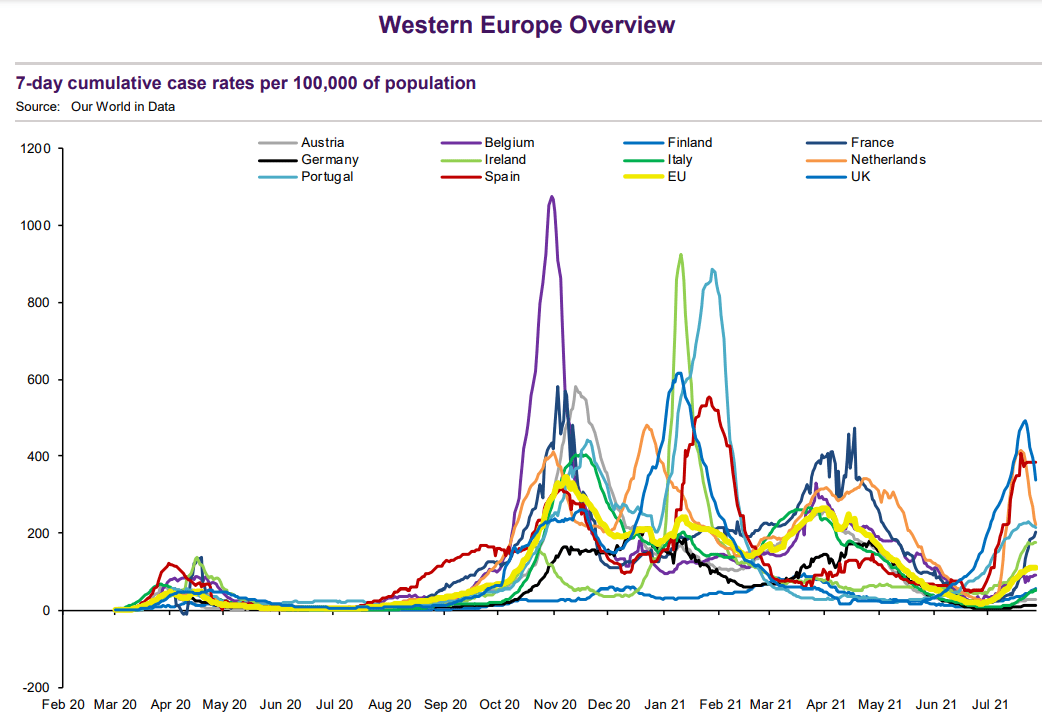Click the gray Austria legend line swatch

[x=278, y=143]
